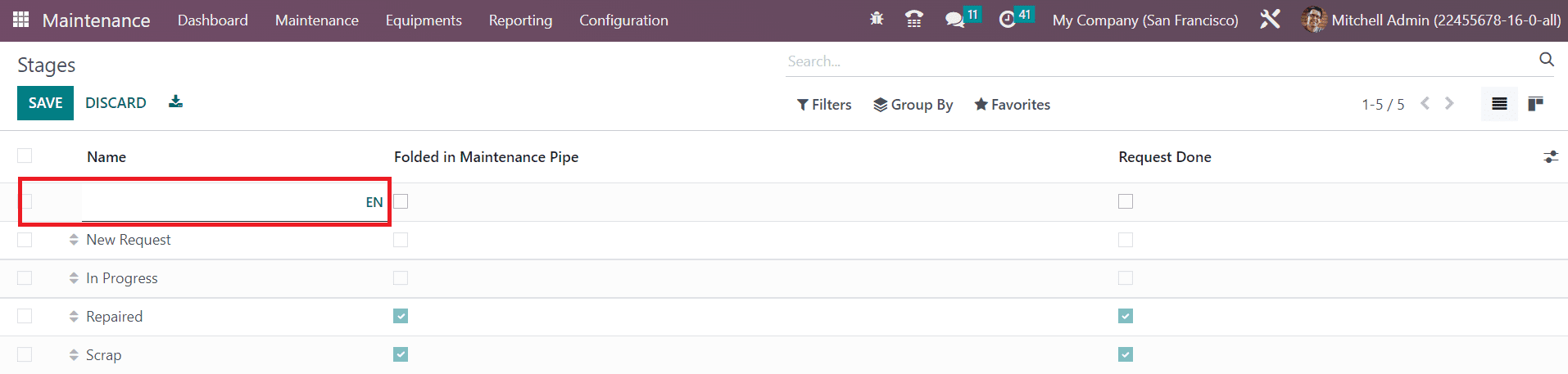Click the export download icon
The width and height of the screenshot is (1568, 374).
(x=175, y=101)
